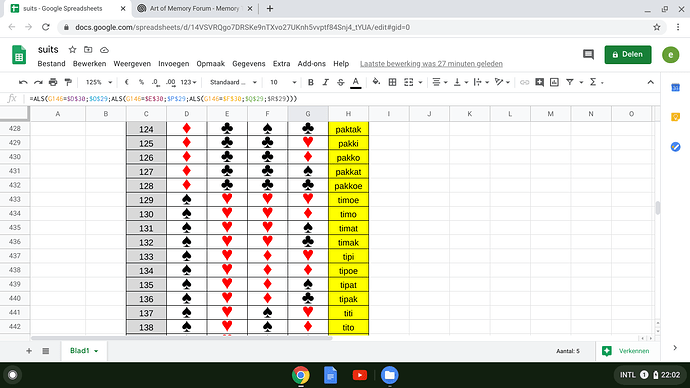The height and width of the screenshot is (388, 690).
Task: Add a new sheet with plus icon
Action: click(x=29, y=351)
